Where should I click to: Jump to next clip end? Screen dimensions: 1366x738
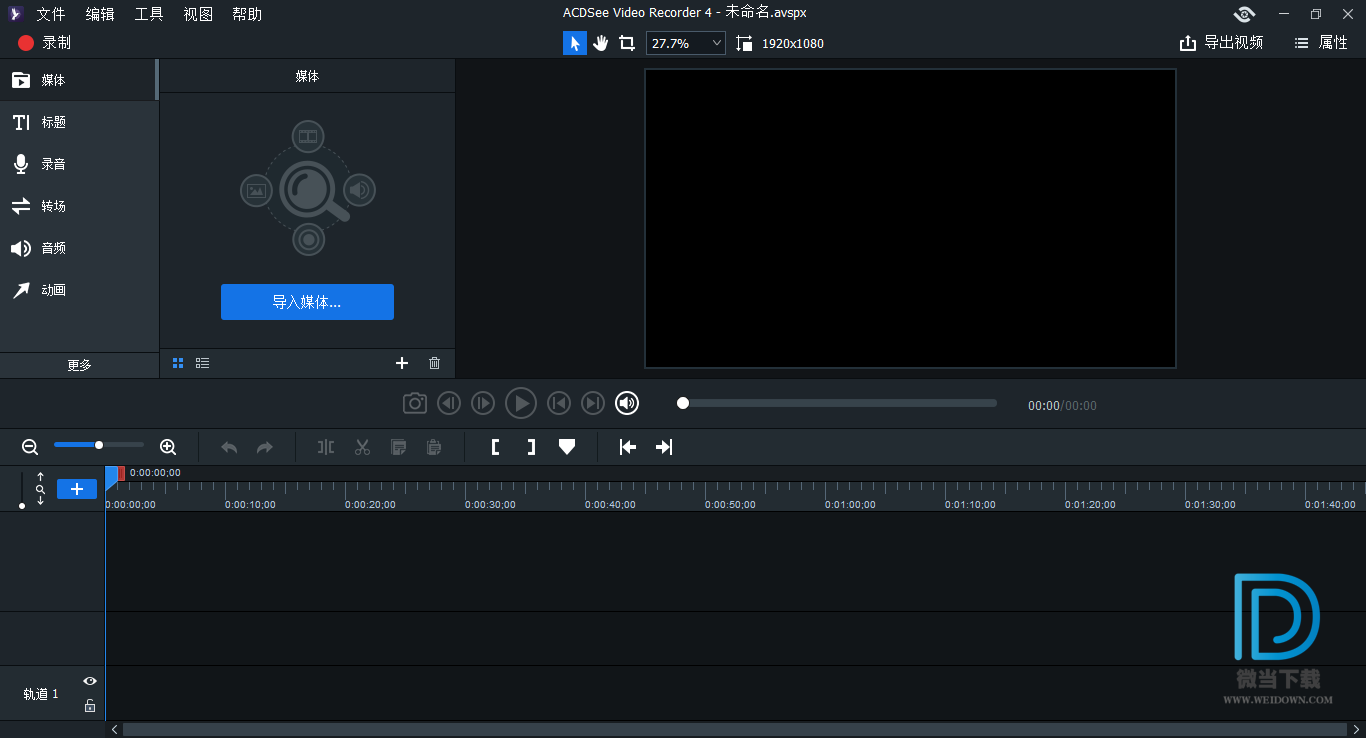(x=593, y=403)
